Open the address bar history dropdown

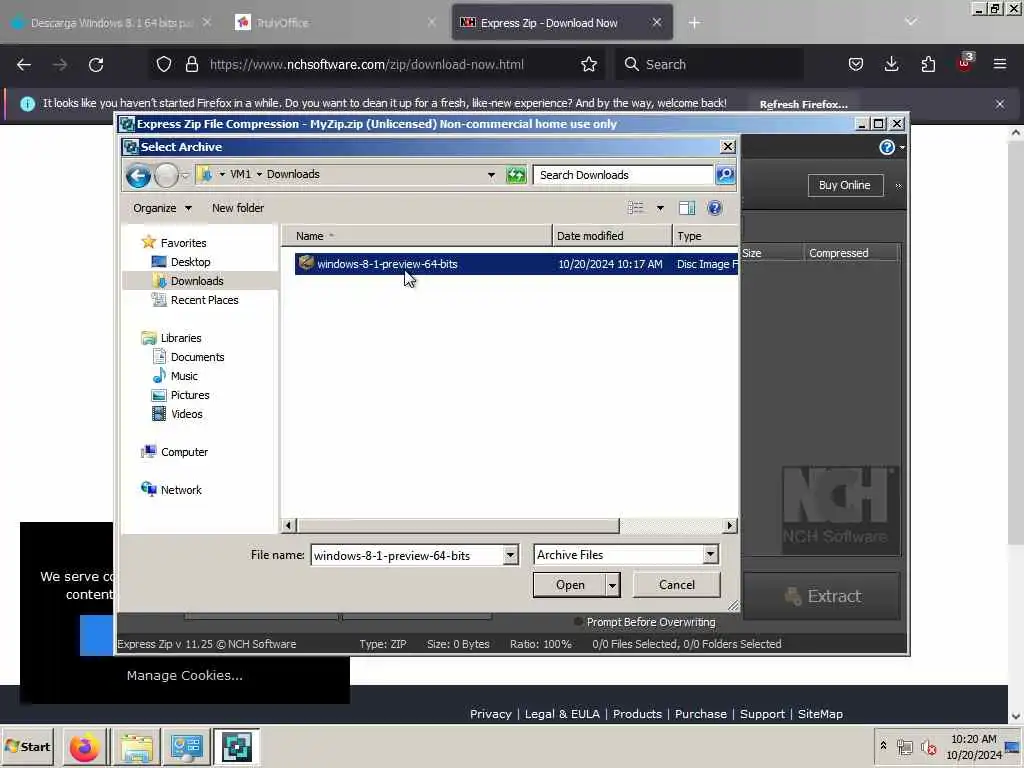coord(491,174)
